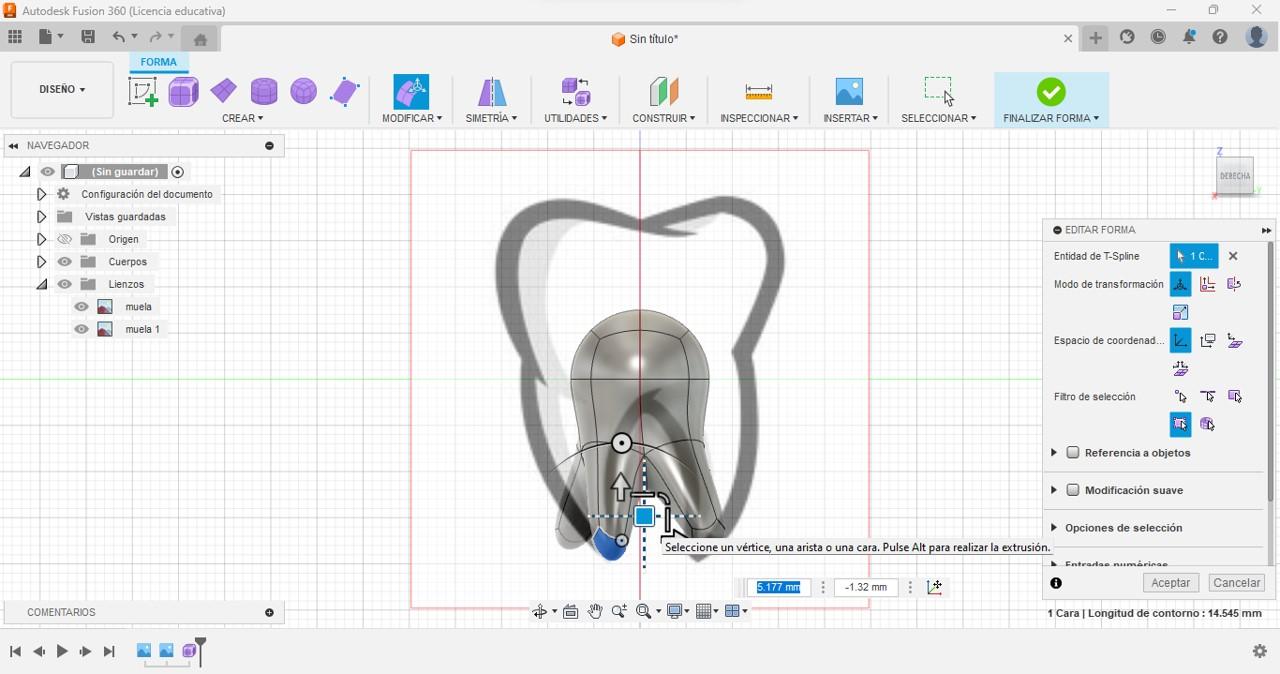Open the SIMETRÍA dropdown menu
This screenshot has width=1280, height=674.
pos(491,118)
